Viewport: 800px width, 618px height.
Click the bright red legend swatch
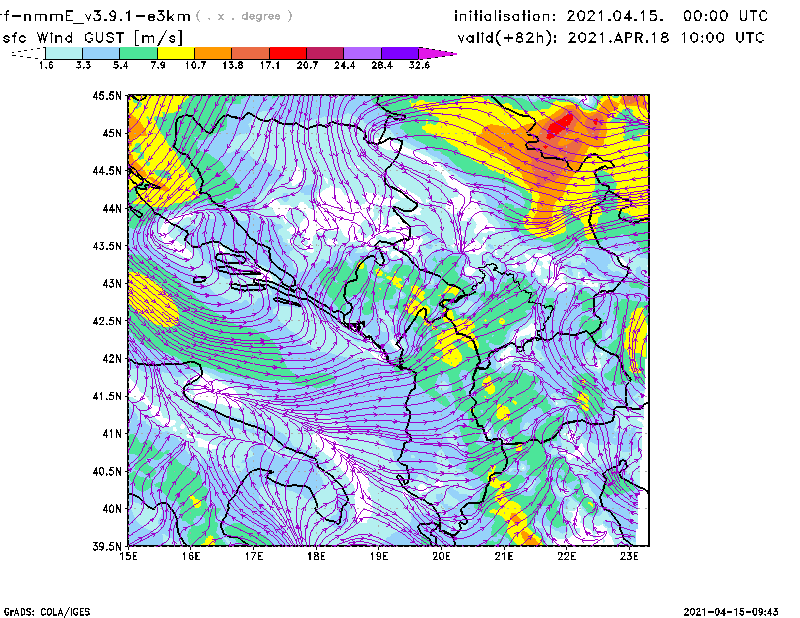tap(288, 53)
